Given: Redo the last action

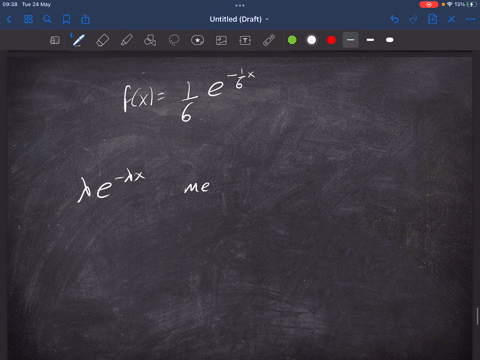Looking at the screenshot, I should [x=413, y=19].
